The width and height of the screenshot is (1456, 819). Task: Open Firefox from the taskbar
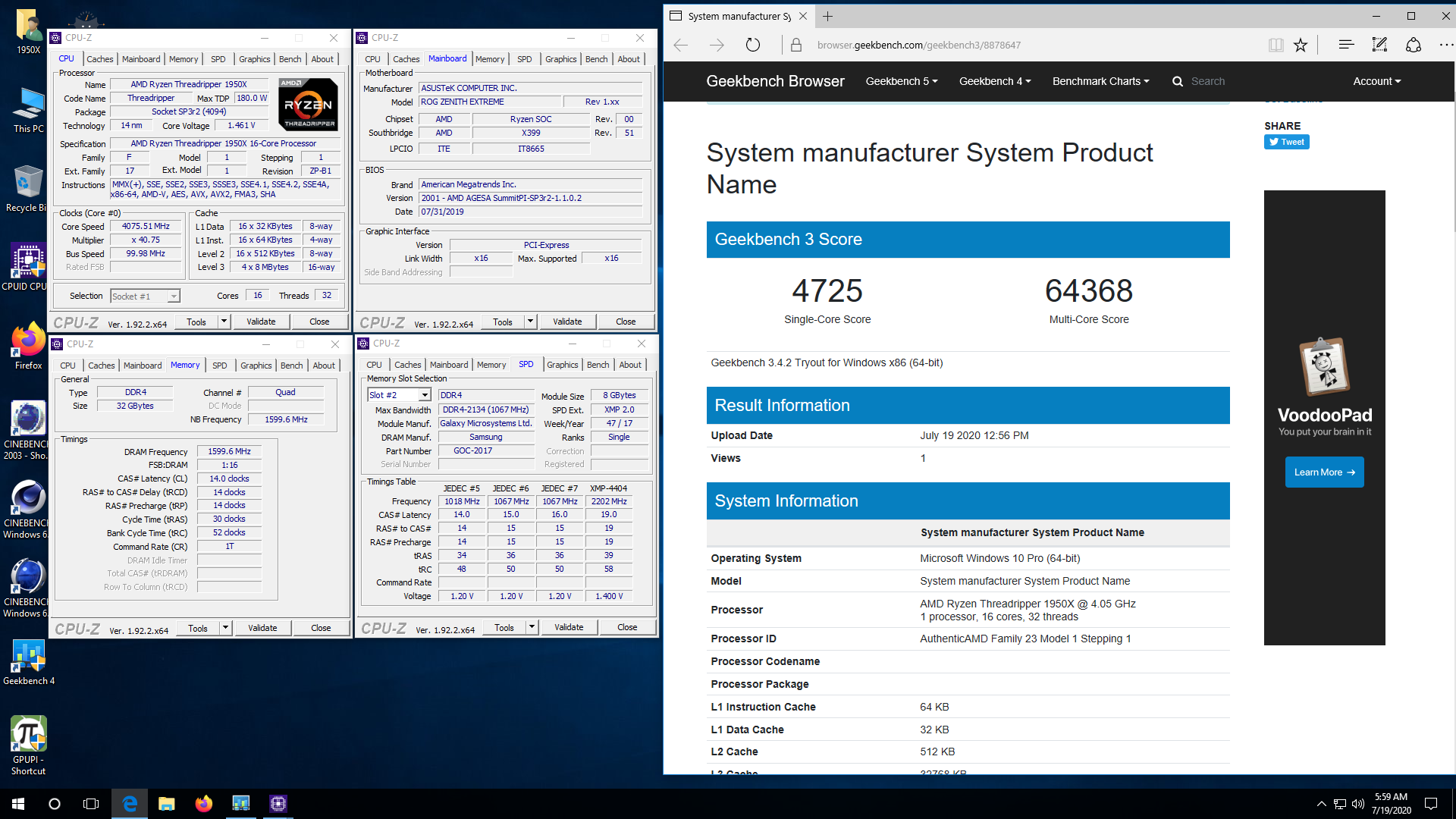[204, 804]
